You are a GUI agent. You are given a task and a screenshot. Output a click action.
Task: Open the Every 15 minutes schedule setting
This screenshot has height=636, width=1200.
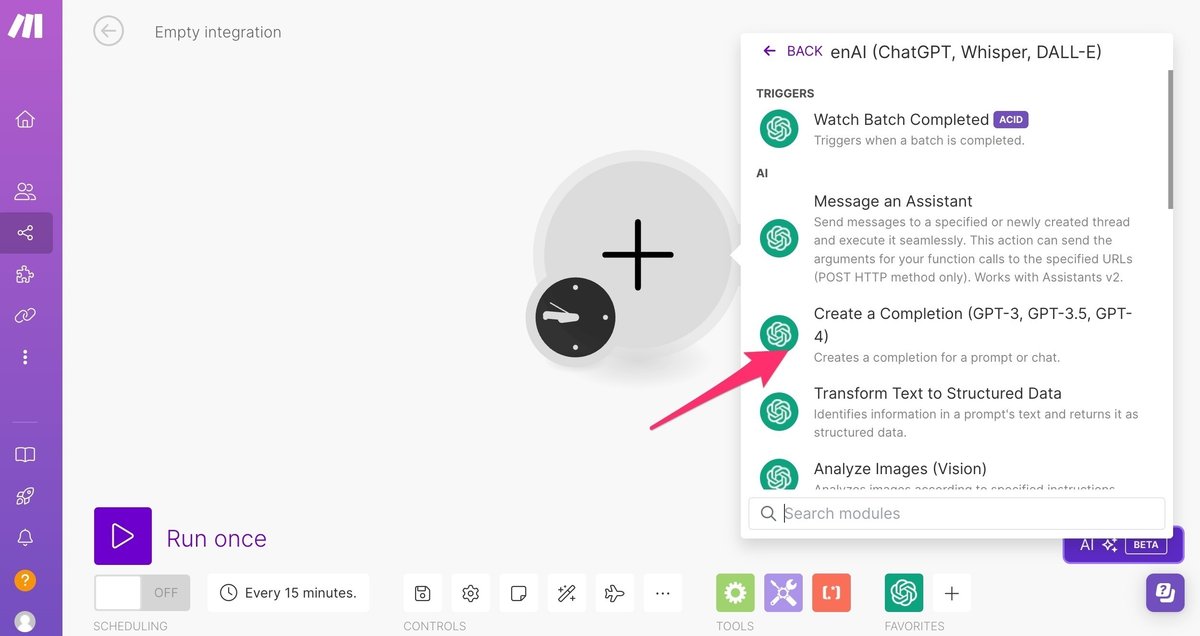tap(288, 593)
